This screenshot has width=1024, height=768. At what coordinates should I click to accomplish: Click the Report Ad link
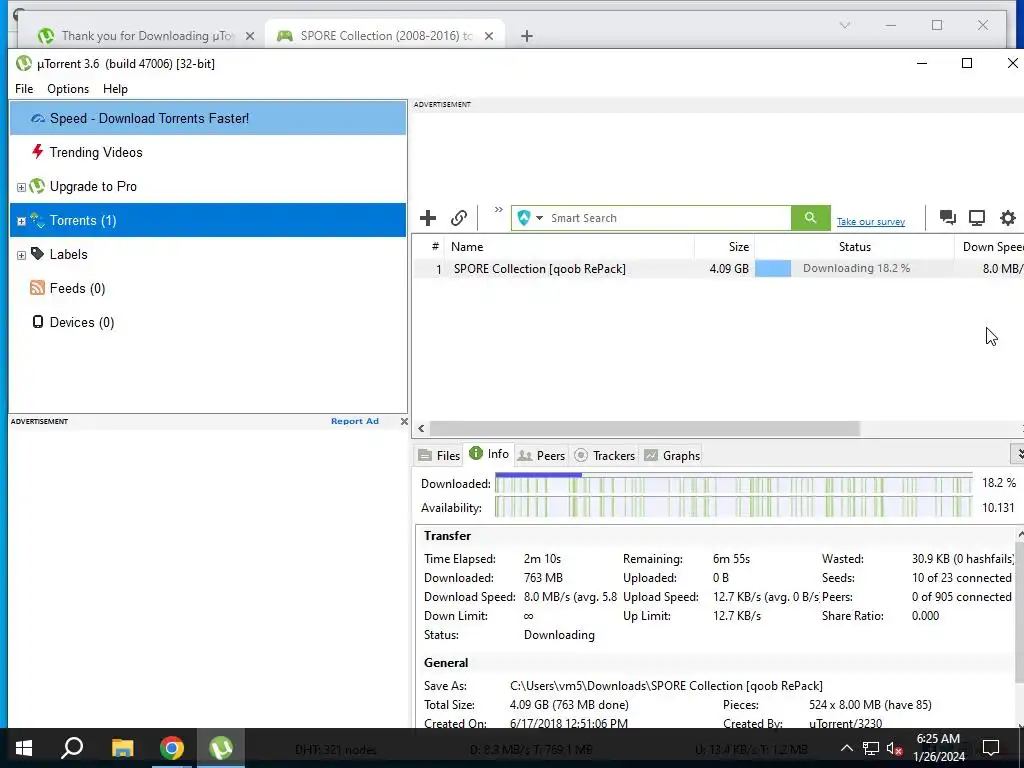pos(355,421)
